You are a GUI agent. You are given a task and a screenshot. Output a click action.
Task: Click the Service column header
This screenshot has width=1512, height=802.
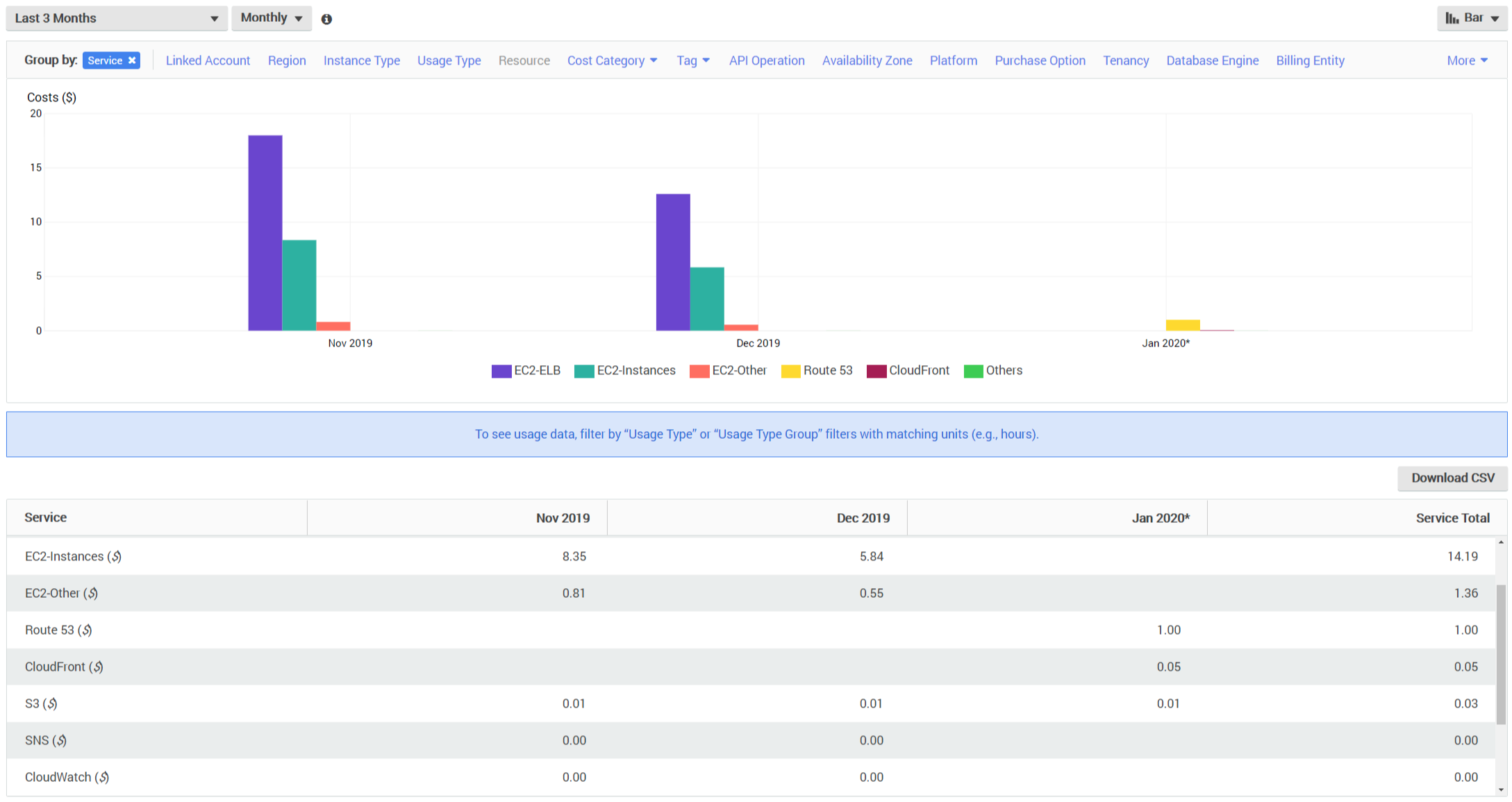(157, 517)
